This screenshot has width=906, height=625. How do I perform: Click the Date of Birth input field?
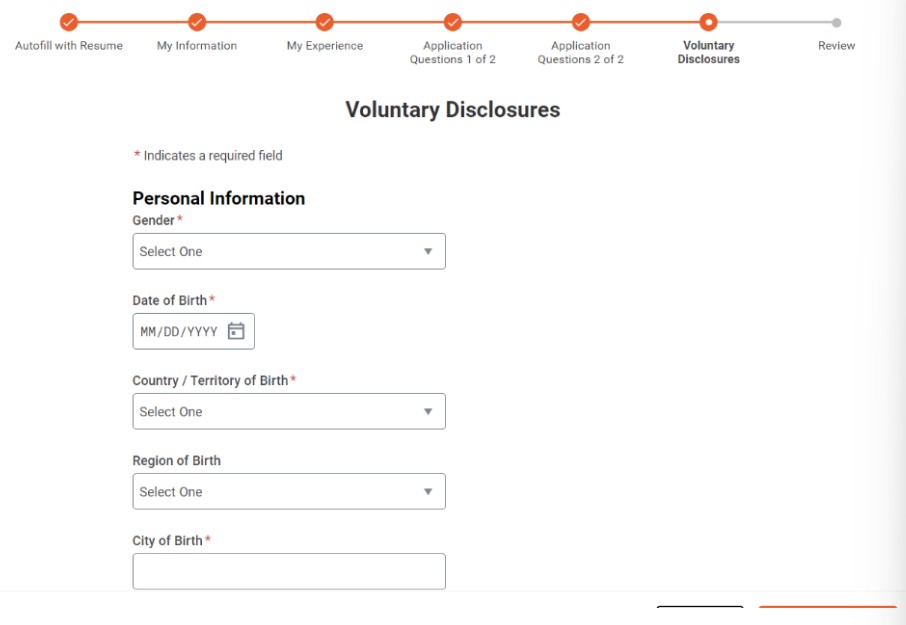coord(179,331)
